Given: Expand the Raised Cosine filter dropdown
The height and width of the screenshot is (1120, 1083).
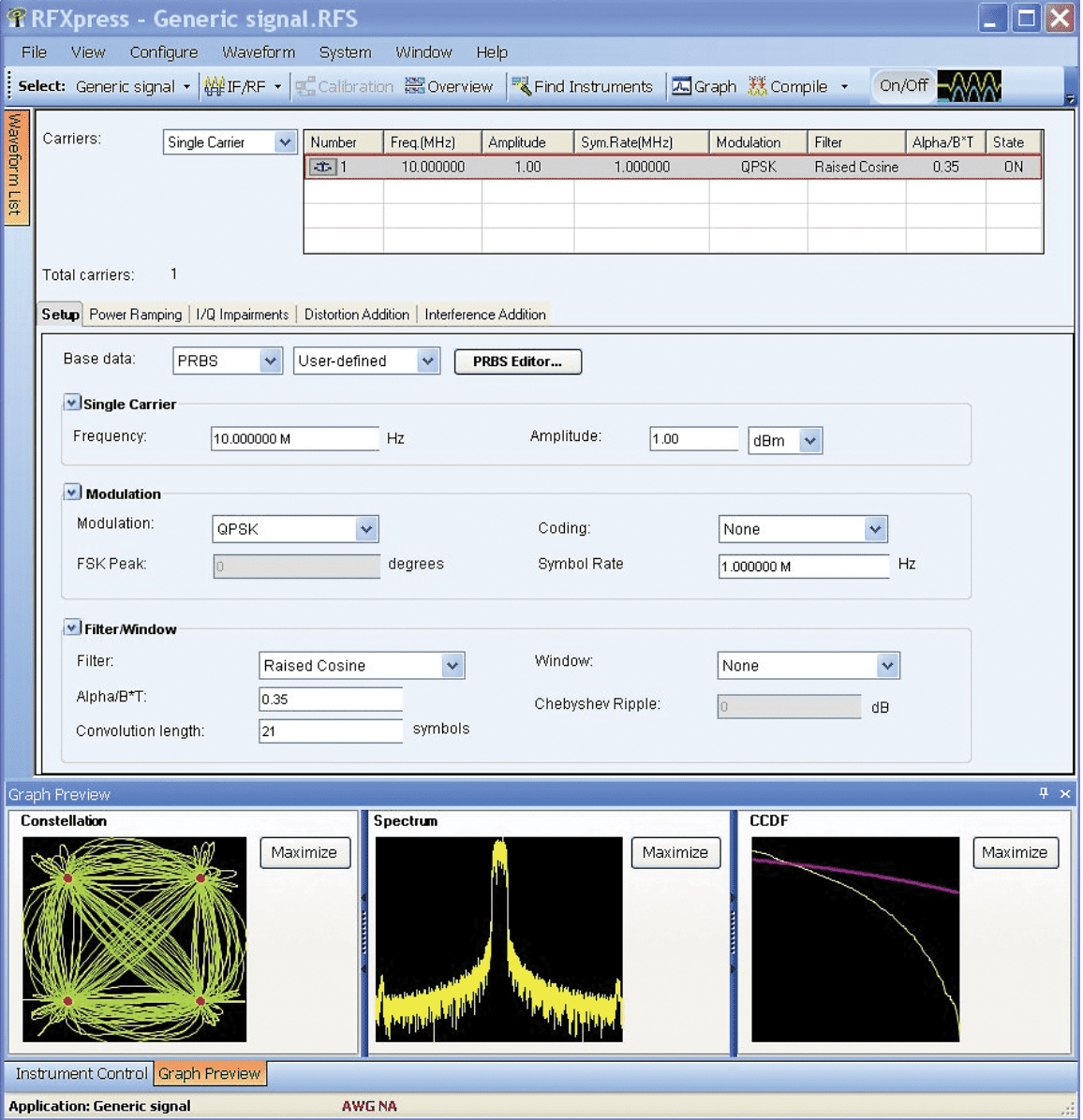Looking at the screenshot, I should pos(452,666).
